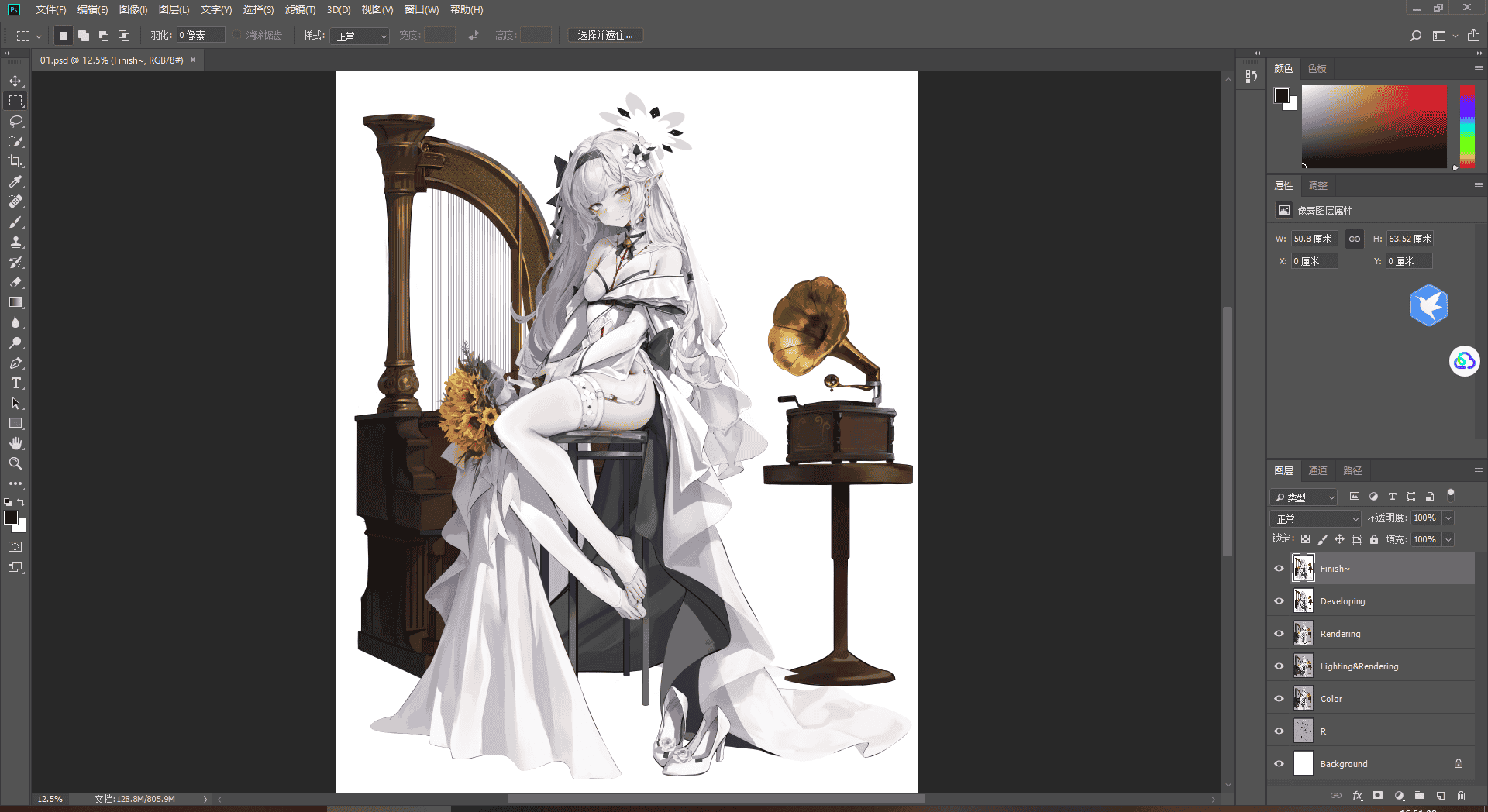Select the Move tool
The image size is (1488, 812).
(x=15, y=81)
